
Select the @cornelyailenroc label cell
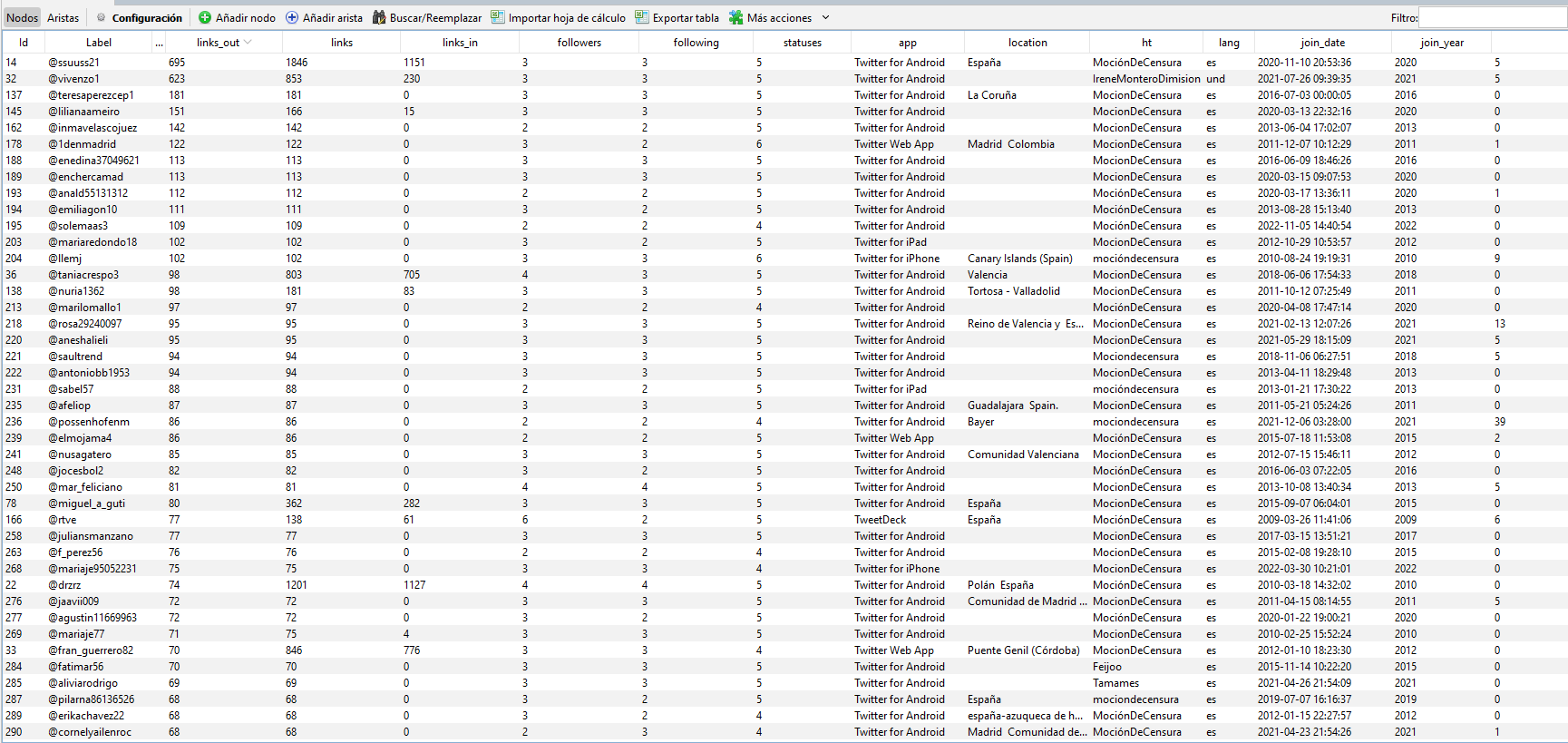pyautogui.click(x=89, y=732)
